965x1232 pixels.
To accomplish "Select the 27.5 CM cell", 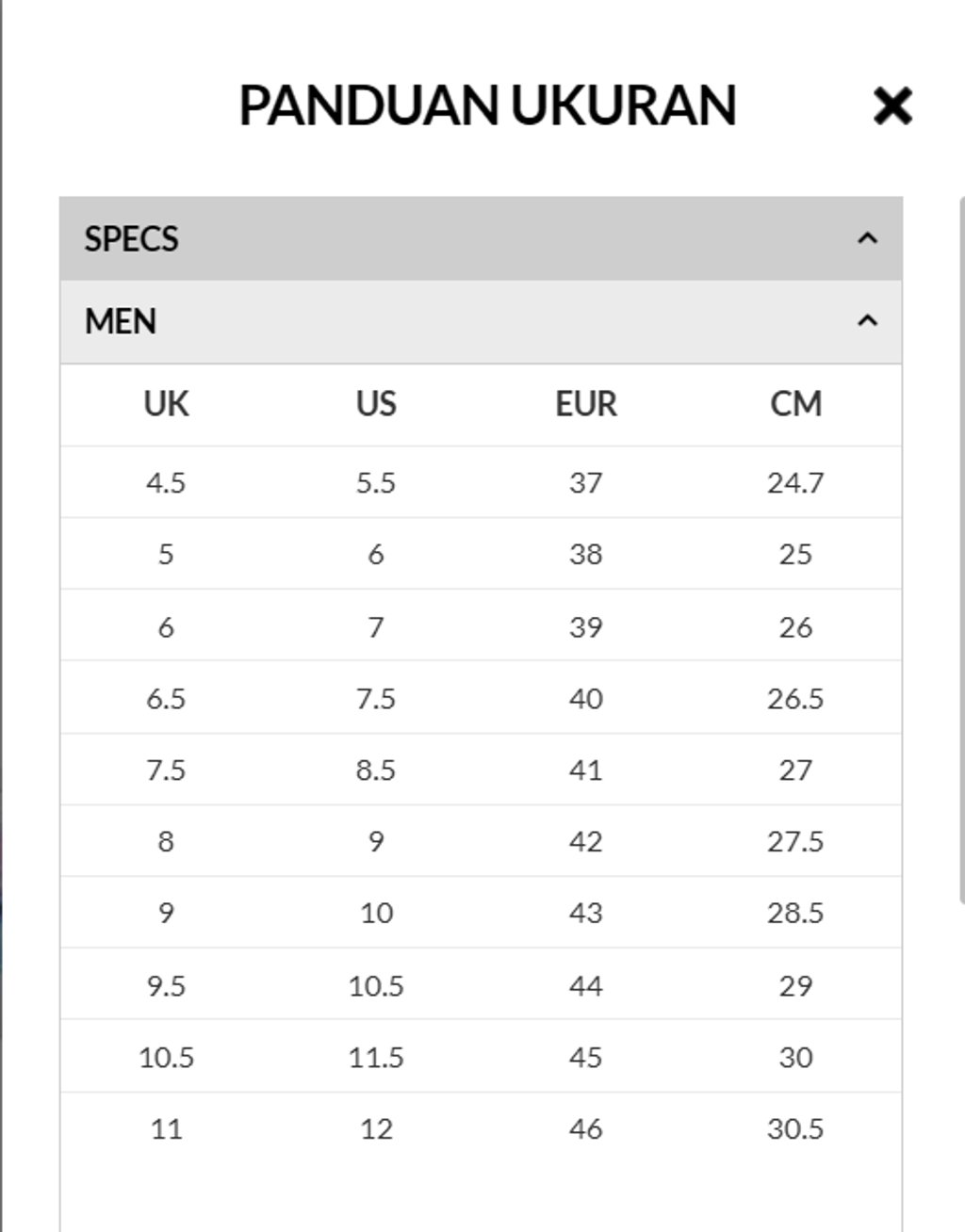I will point(795,841).
